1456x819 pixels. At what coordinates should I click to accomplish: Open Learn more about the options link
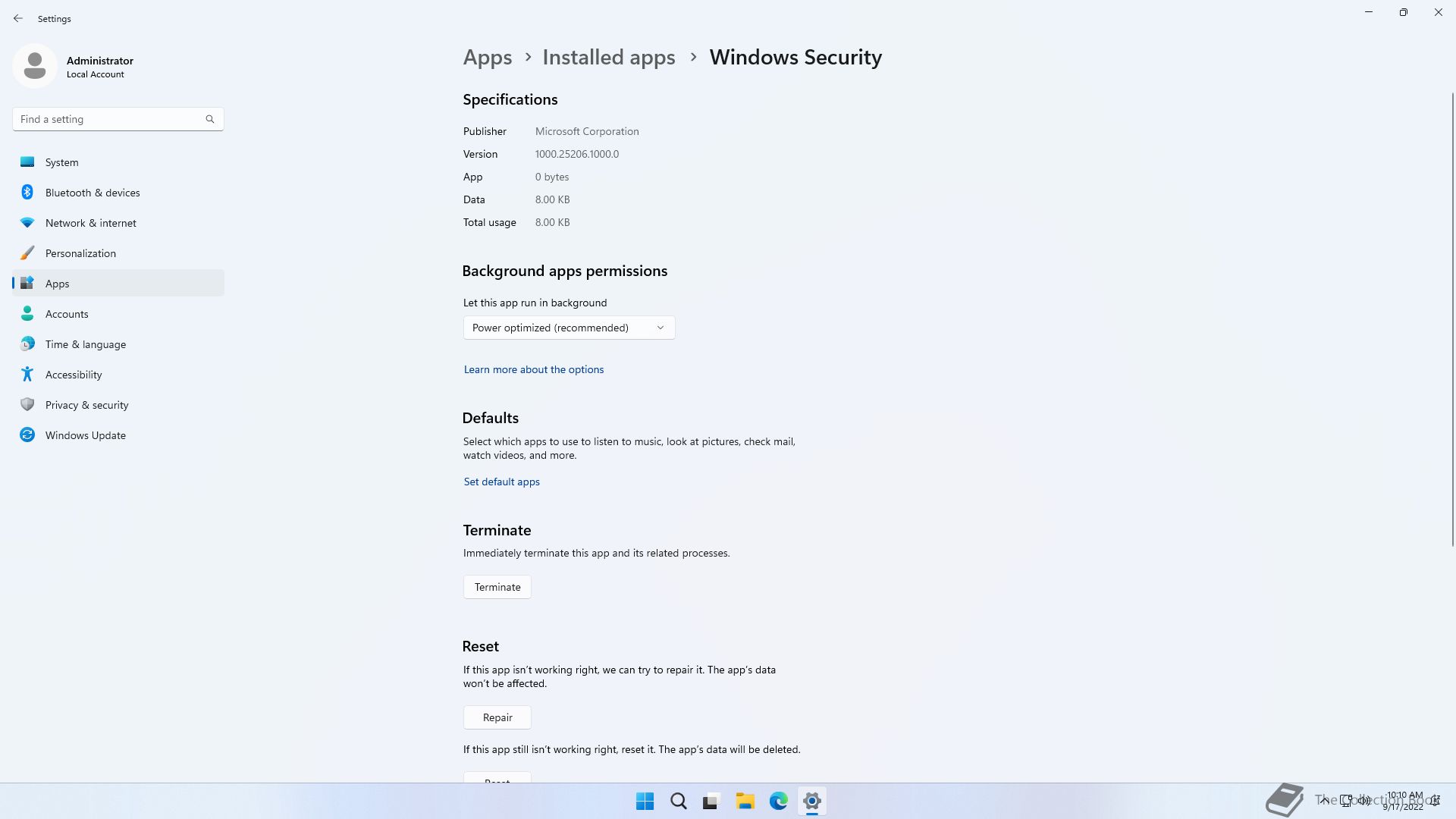(534, 369)
